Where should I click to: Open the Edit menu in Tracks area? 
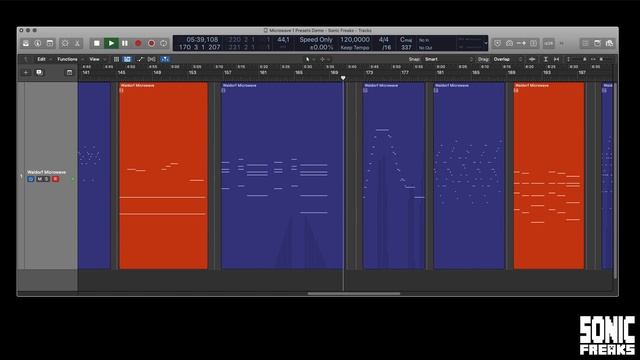tap(42, 59)
